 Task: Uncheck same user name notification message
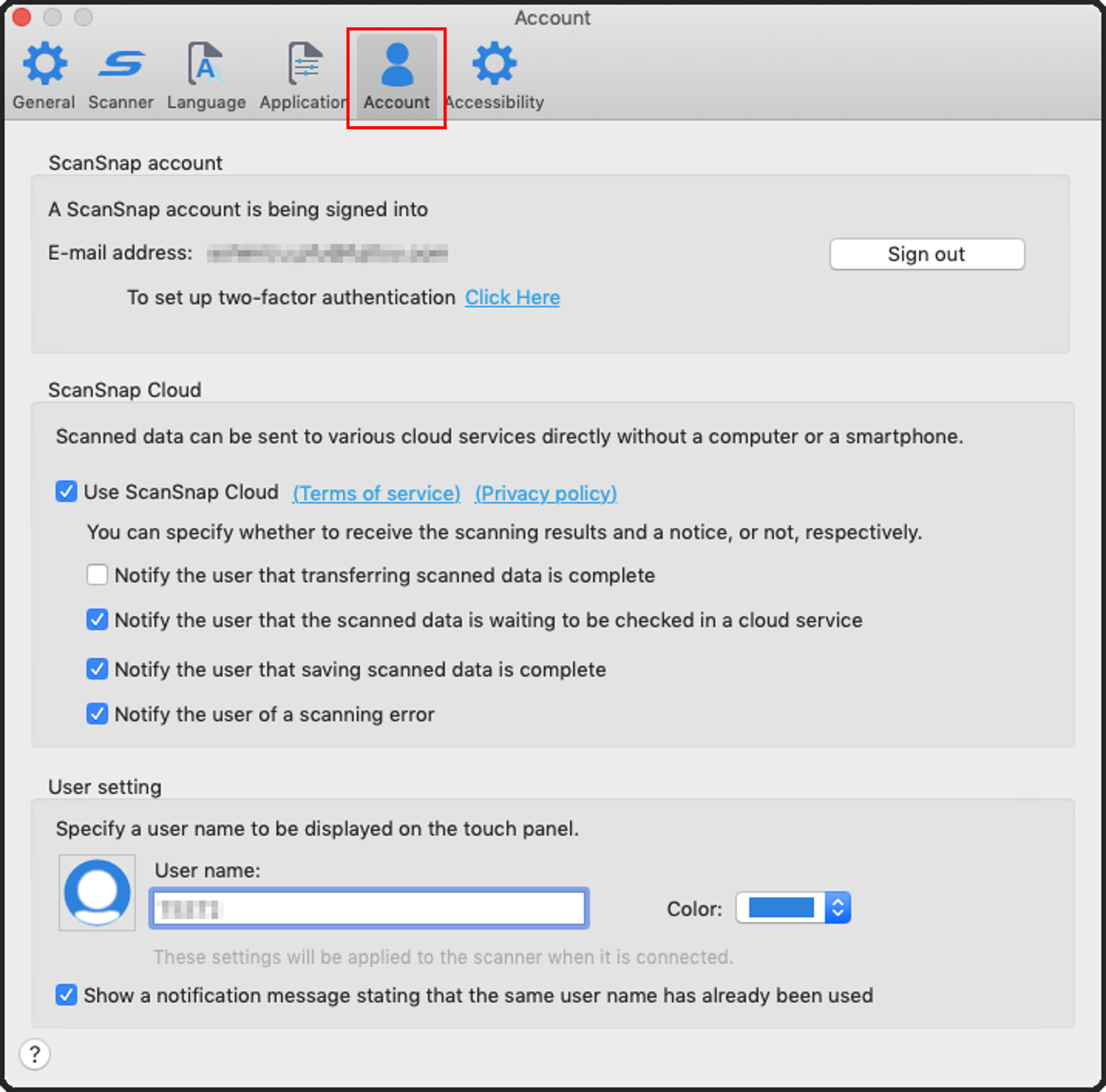pos(66,994)
